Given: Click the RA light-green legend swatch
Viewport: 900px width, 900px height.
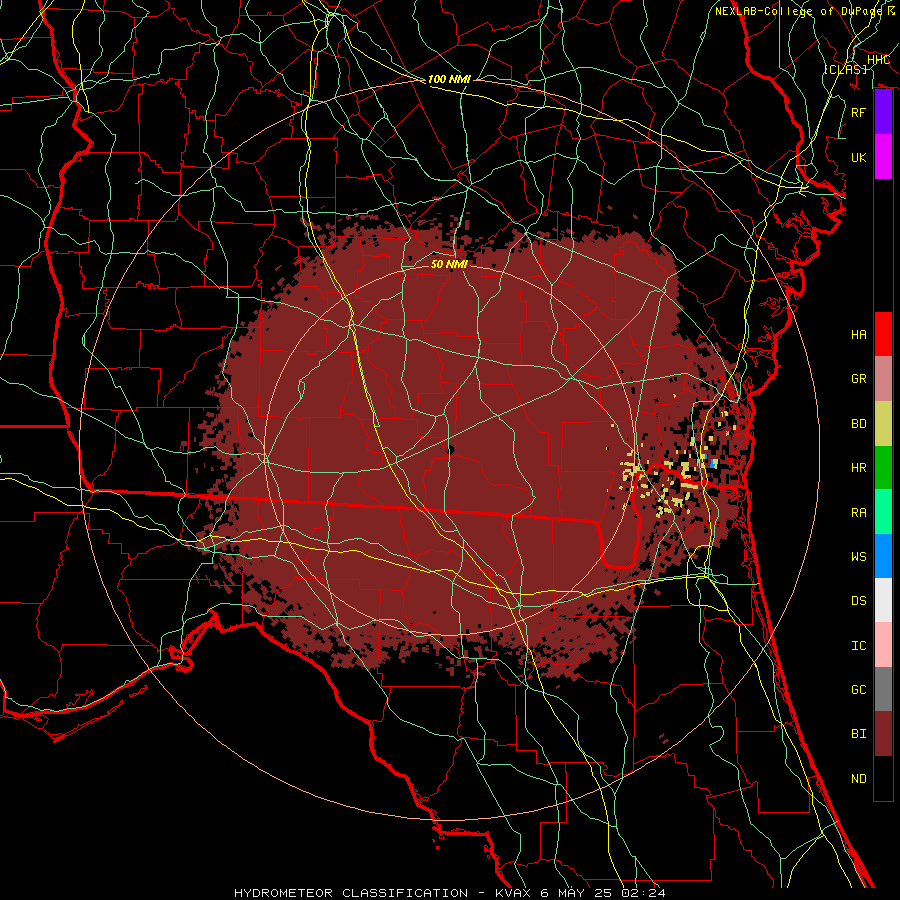Looking at the screenshot, I should [x=883, y=512].
